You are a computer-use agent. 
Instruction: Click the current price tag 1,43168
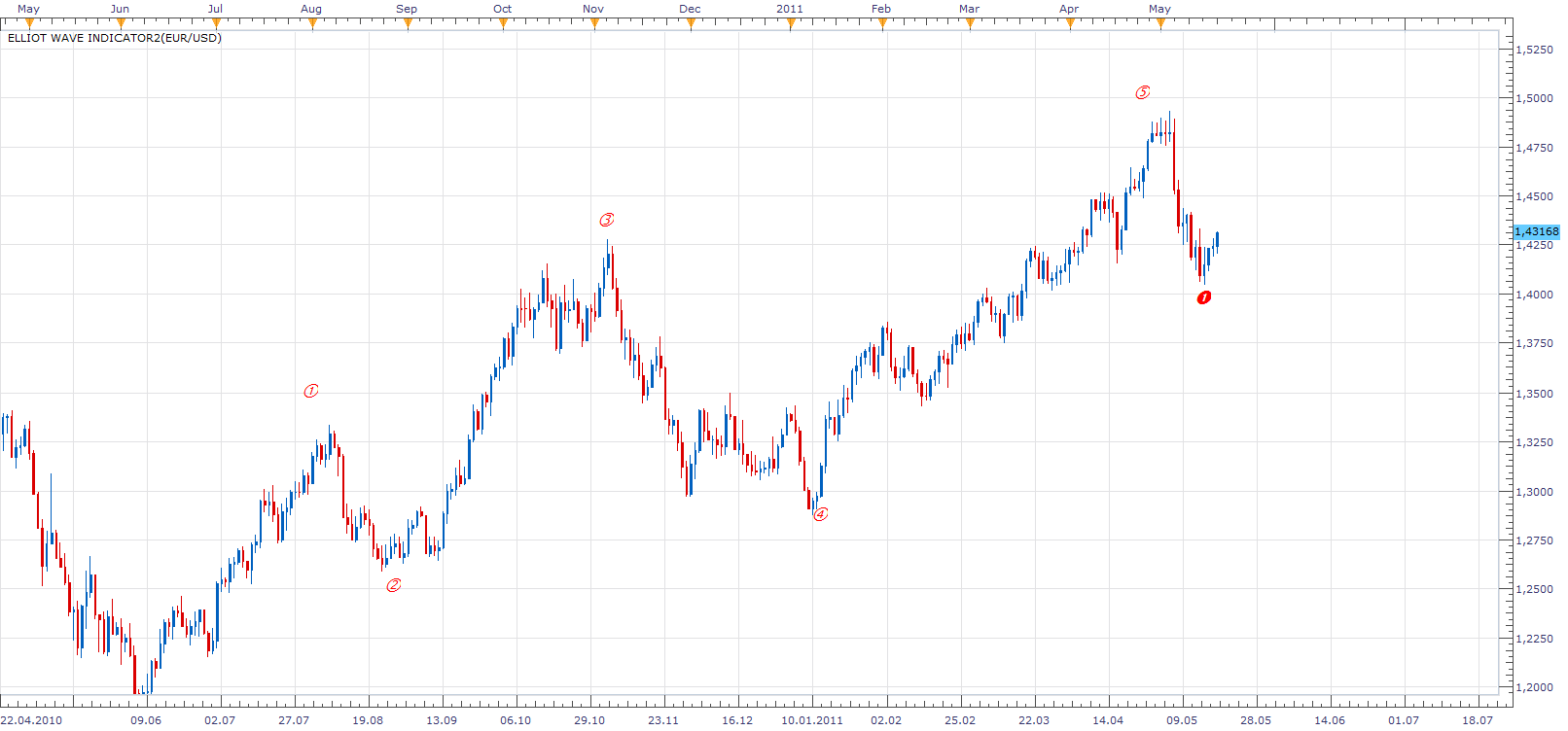tap(1537, 231)
